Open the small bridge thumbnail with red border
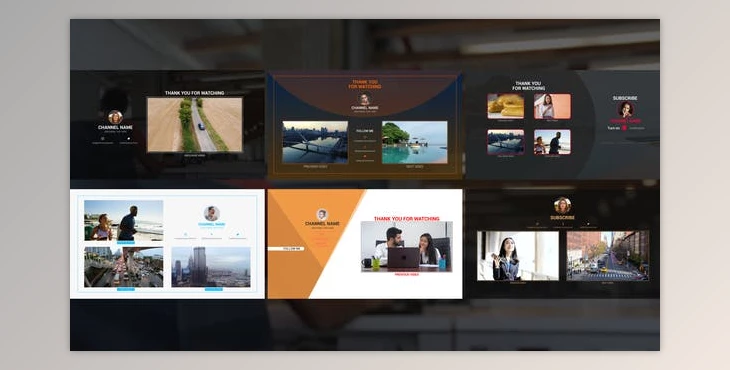 [x=506, y=142]
